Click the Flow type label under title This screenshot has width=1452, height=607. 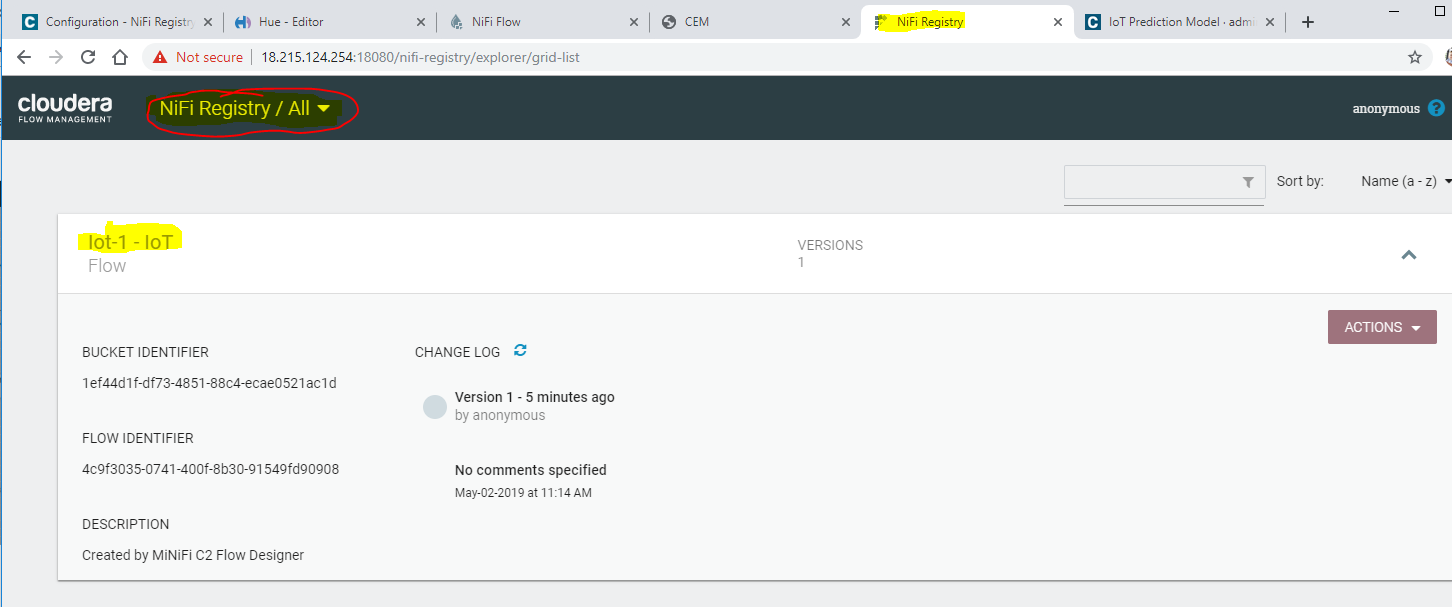click(x=107, y=266)
